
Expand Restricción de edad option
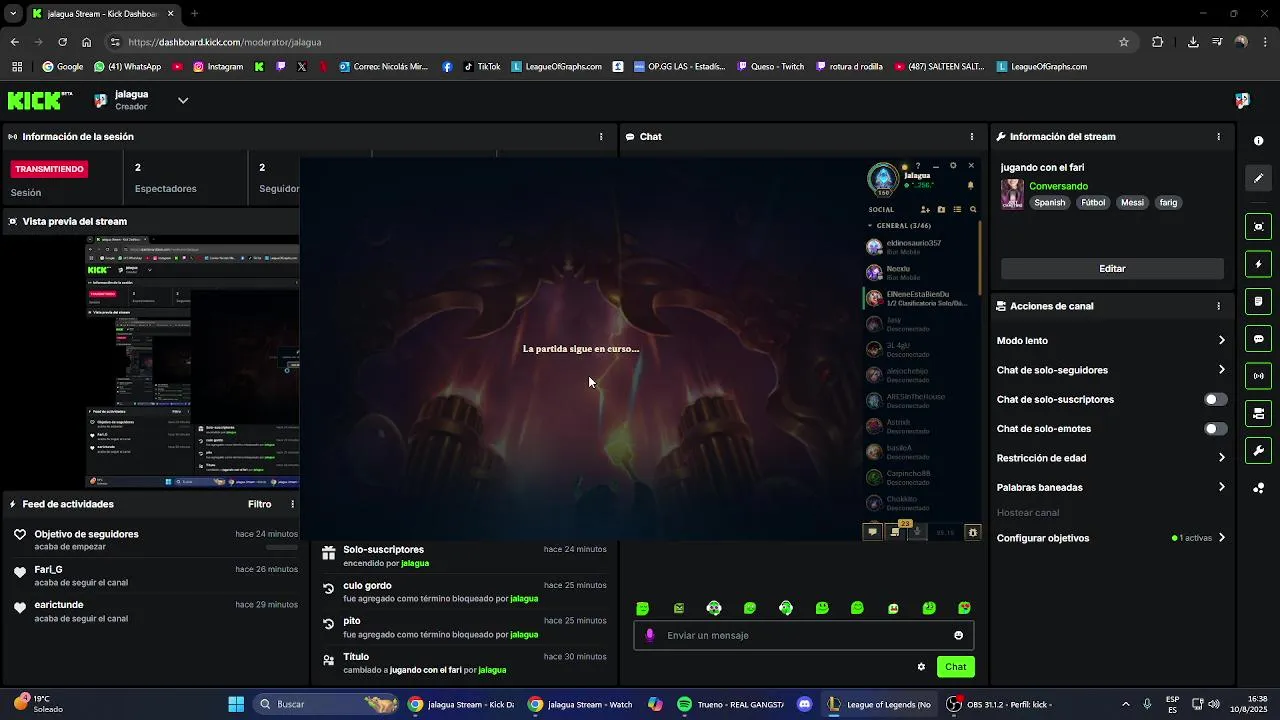click(1221, 458)
